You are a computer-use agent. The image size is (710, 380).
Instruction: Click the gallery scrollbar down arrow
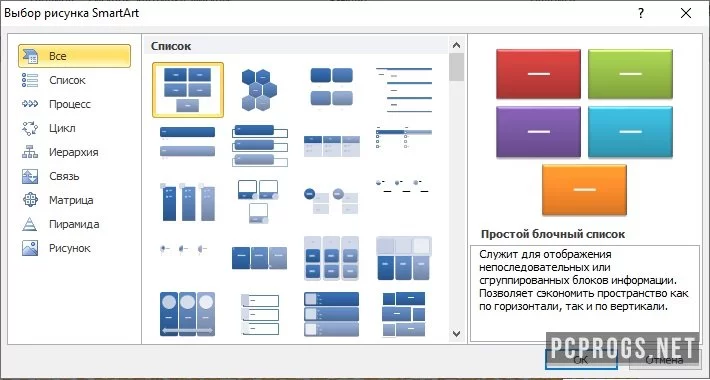click(456, 334)
